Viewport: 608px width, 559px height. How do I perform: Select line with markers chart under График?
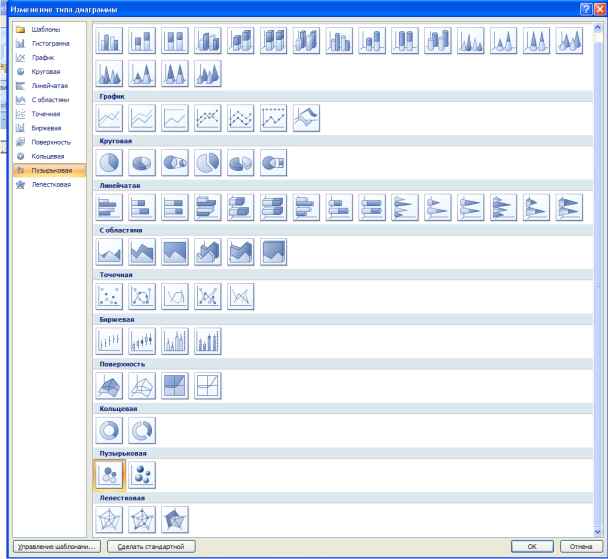pos(208,118)
